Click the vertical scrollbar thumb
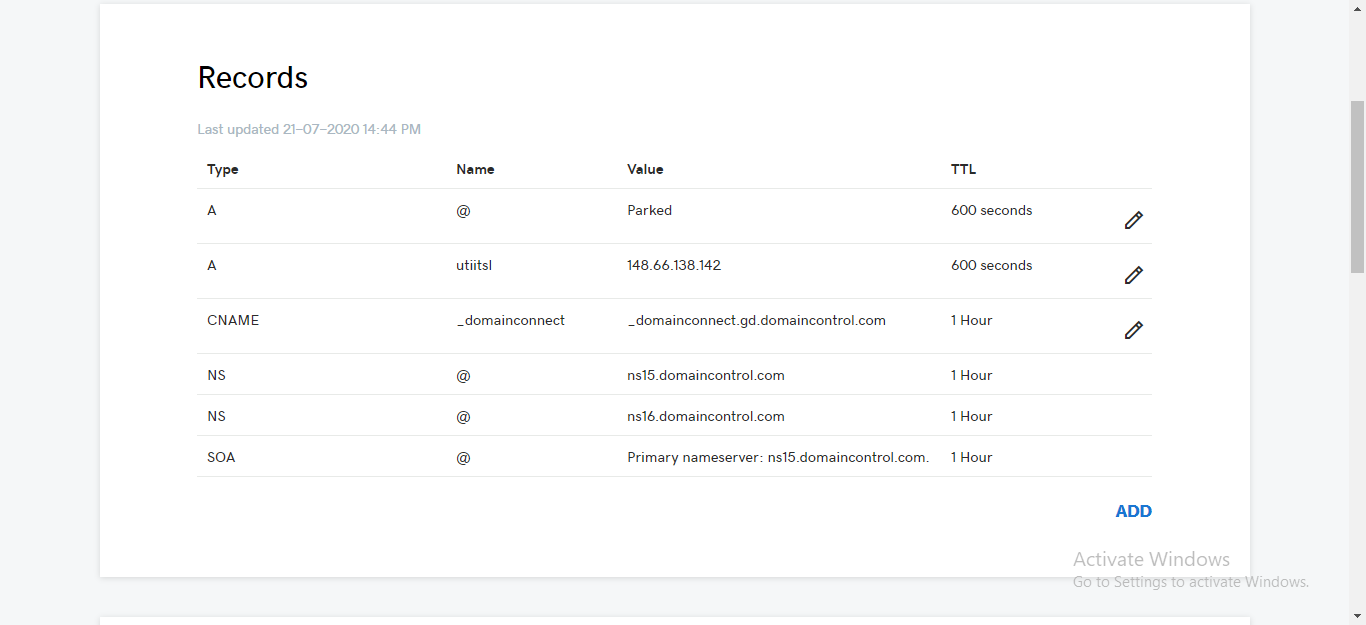The height and width of the screenshot is (625, 1366). 1357,186
